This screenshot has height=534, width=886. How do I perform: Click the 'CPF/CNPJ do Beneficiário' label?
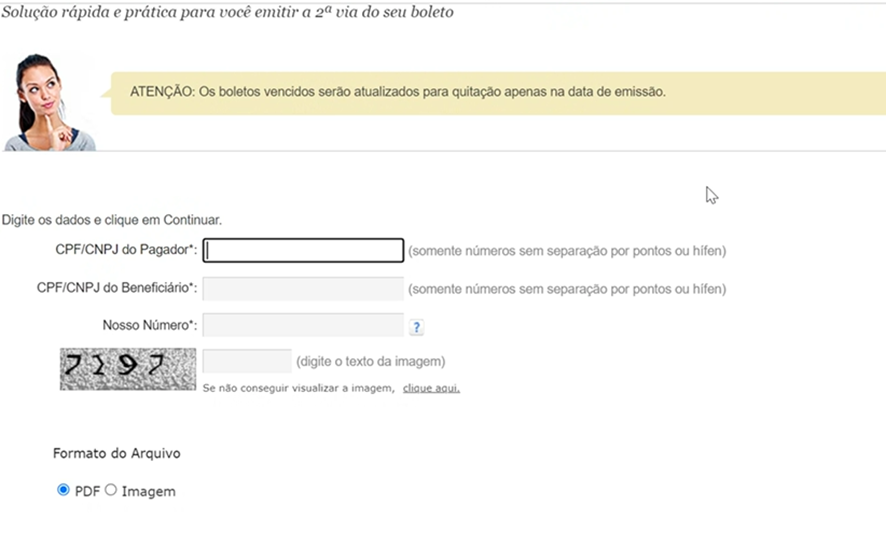[x=117, y=288]
